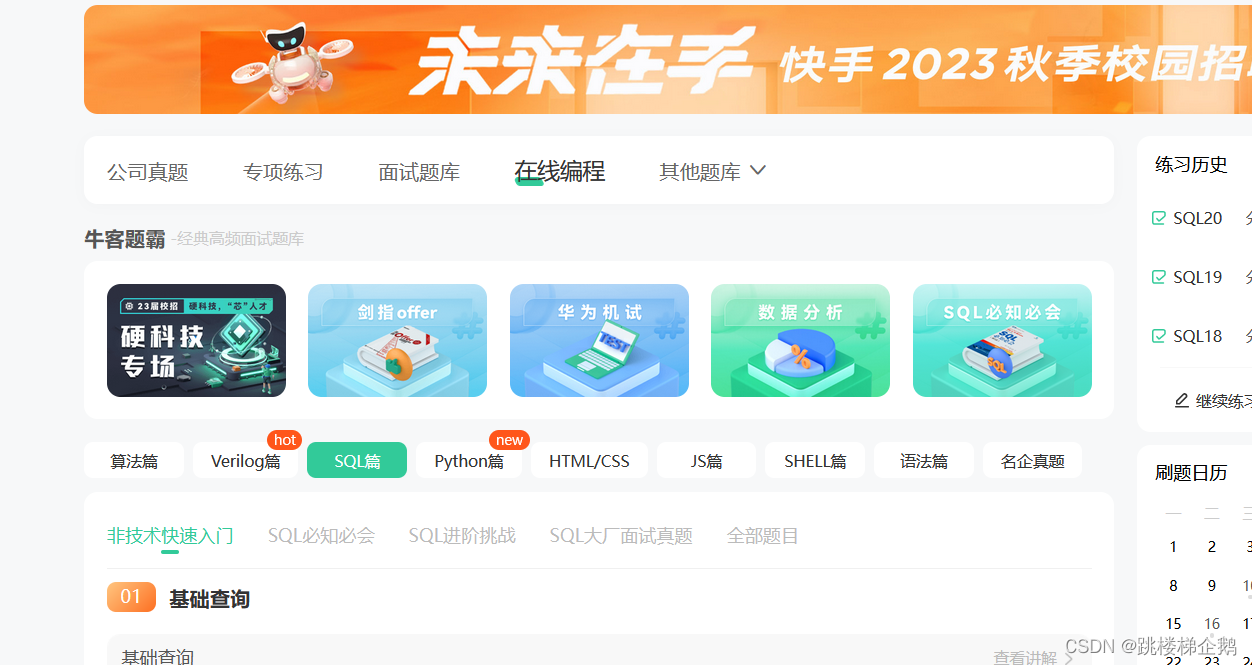Image resolution: width=1252 pixels, height=665 pixels.
Task: Select day 16 in 刷题日历
Action: click(1212, 624)
